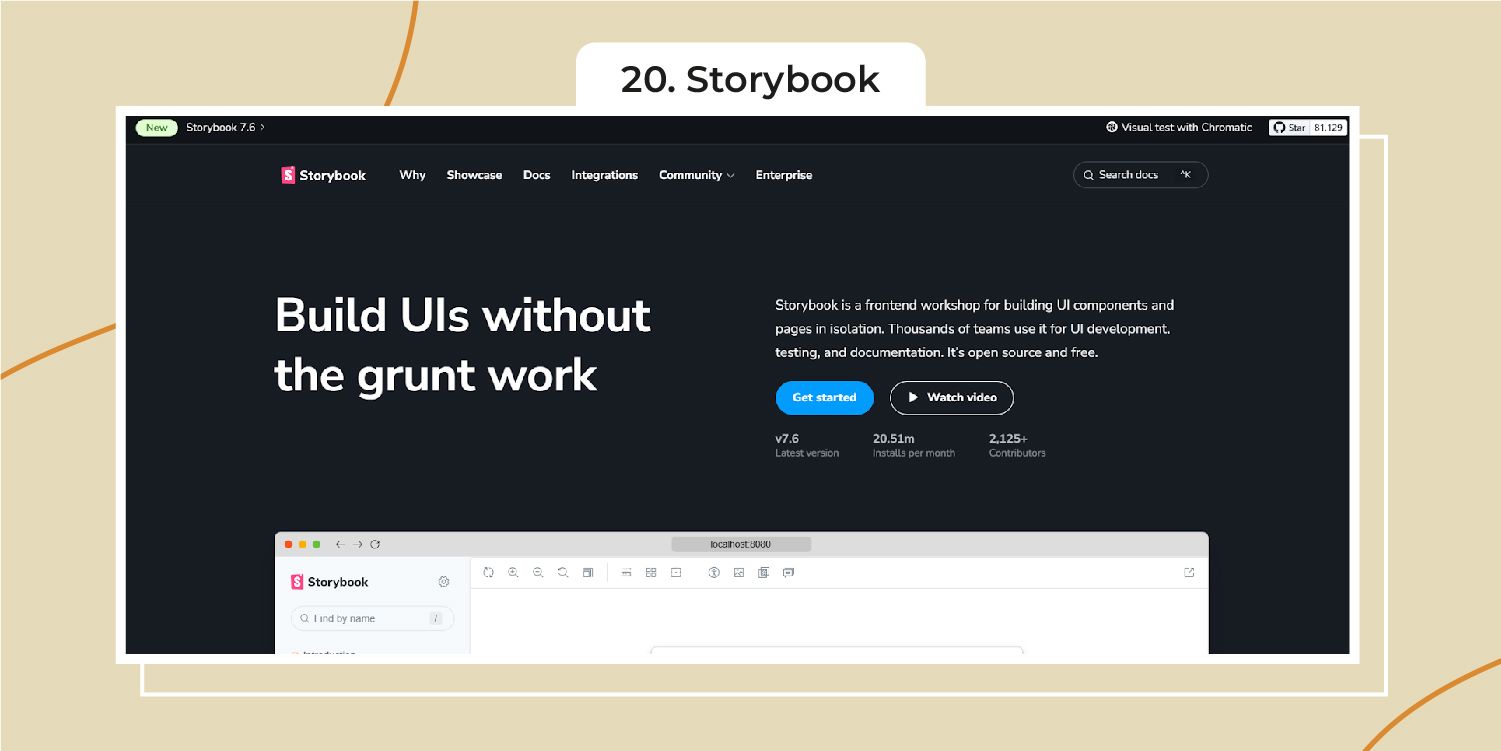Click the green window dot in mock browser
This screenshot has width=1501, height=751.
tap(317, 545)
